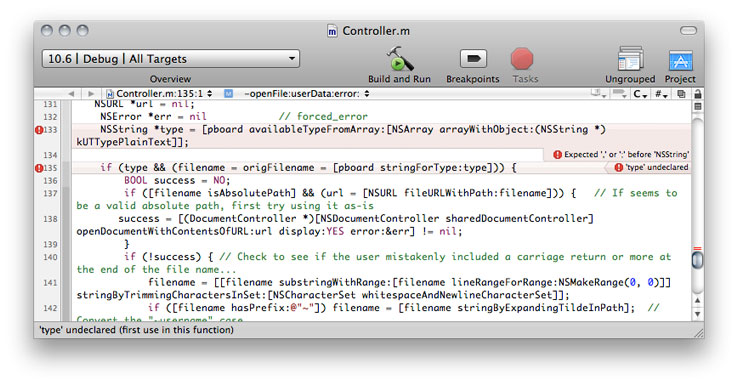The width and height of the screenshot is (738, 385).
Task: Click the Overview label under the dropdown
Action: pos(170,79)
